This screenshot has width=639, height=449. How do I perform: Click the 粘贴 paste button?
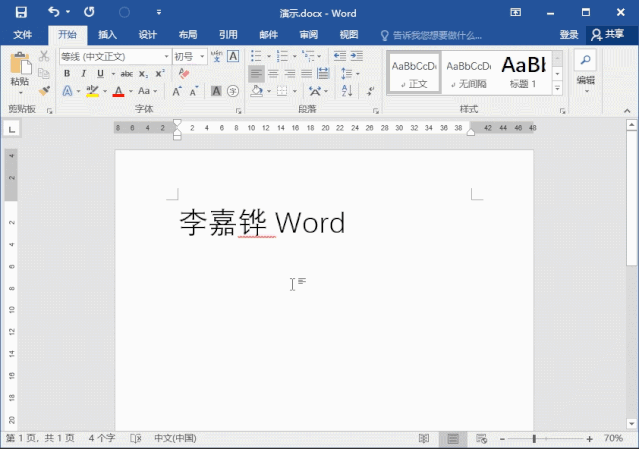click(x=20, y=70)
